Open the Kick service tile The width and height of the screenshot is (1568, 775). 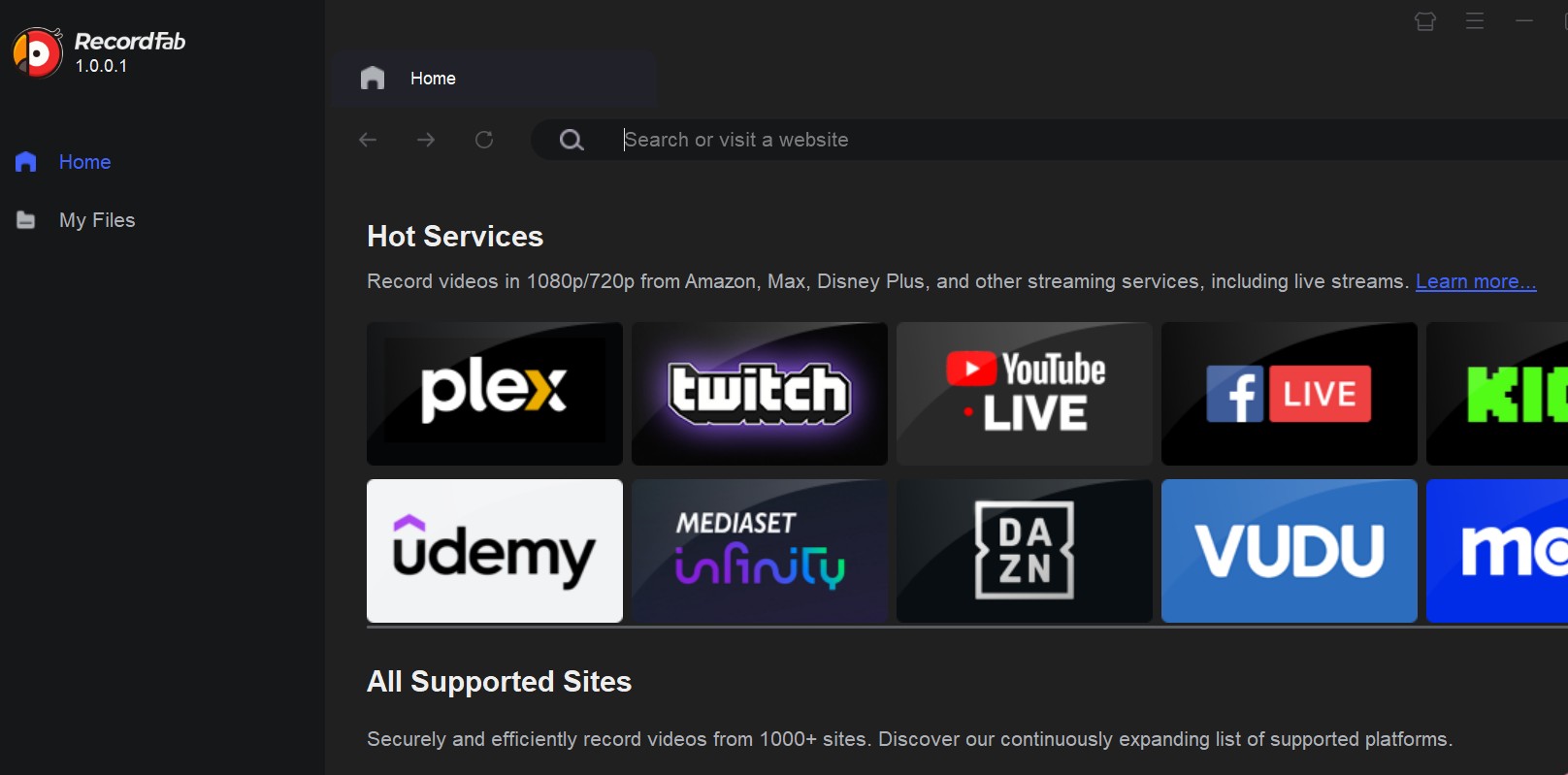click(x=1497, y=394)
